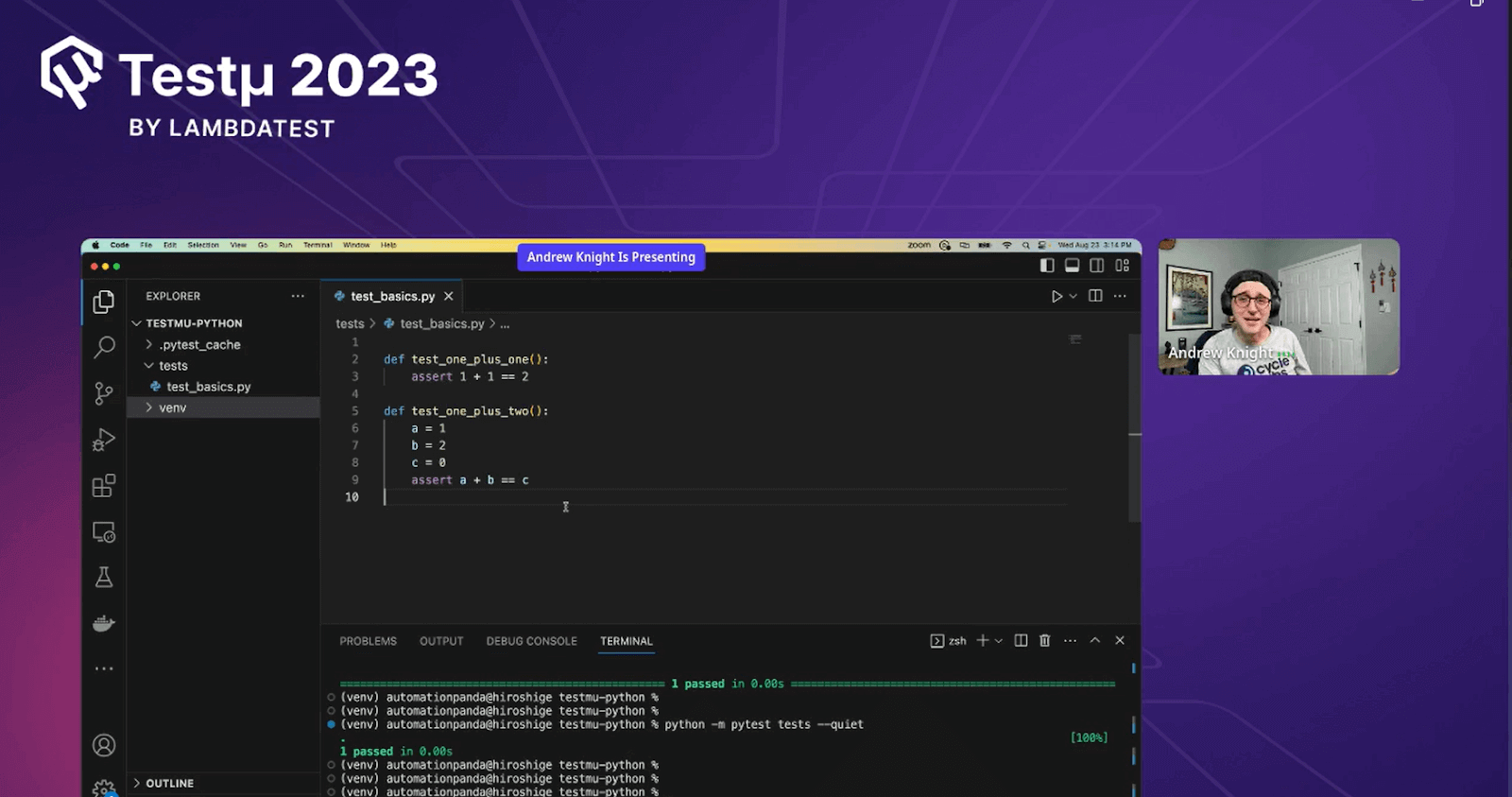Open the Run and Debug view

coord(104,440)
